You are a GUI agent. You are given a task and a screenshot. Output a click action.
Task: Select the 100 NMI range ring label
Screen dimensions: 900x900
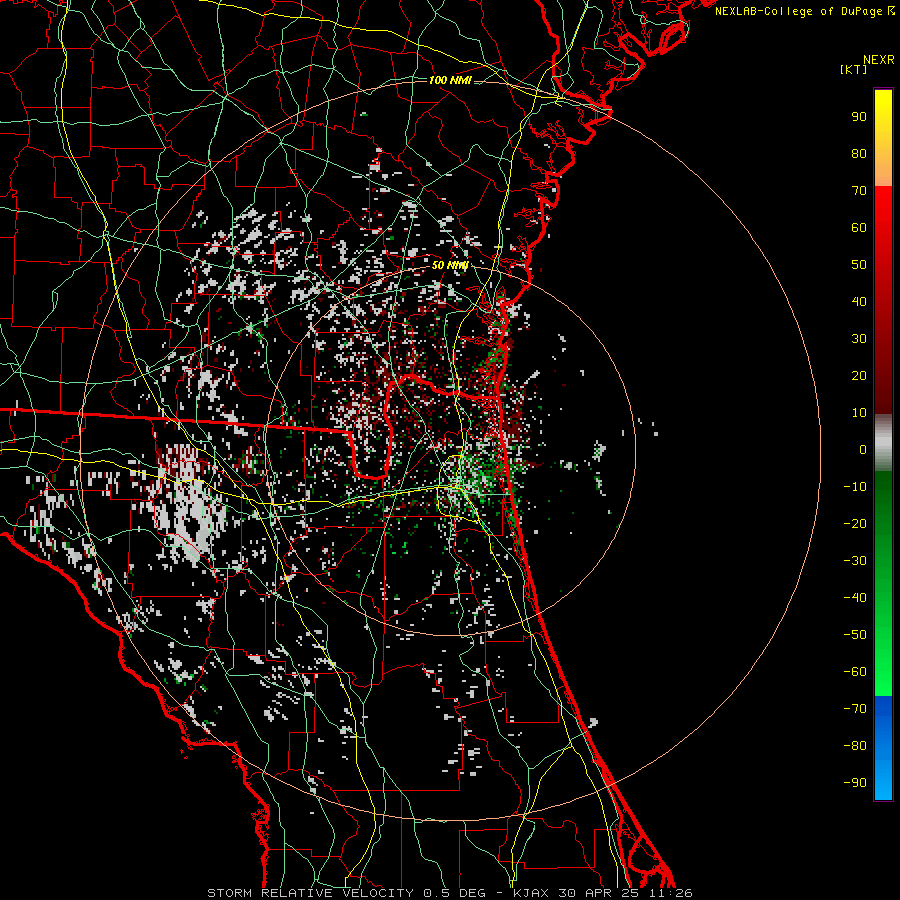(450, 80)
